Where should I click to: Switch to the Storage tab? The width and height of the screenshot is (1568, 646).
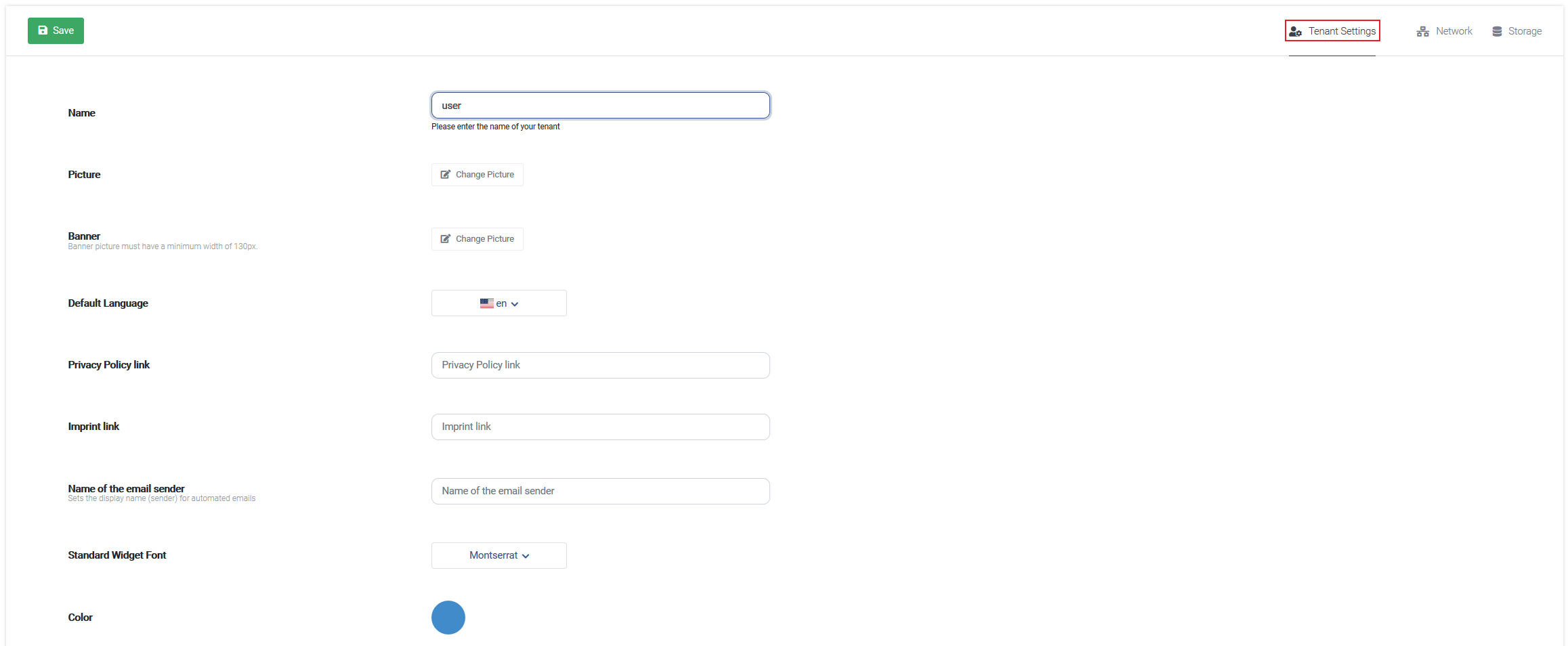point(1517,31)
